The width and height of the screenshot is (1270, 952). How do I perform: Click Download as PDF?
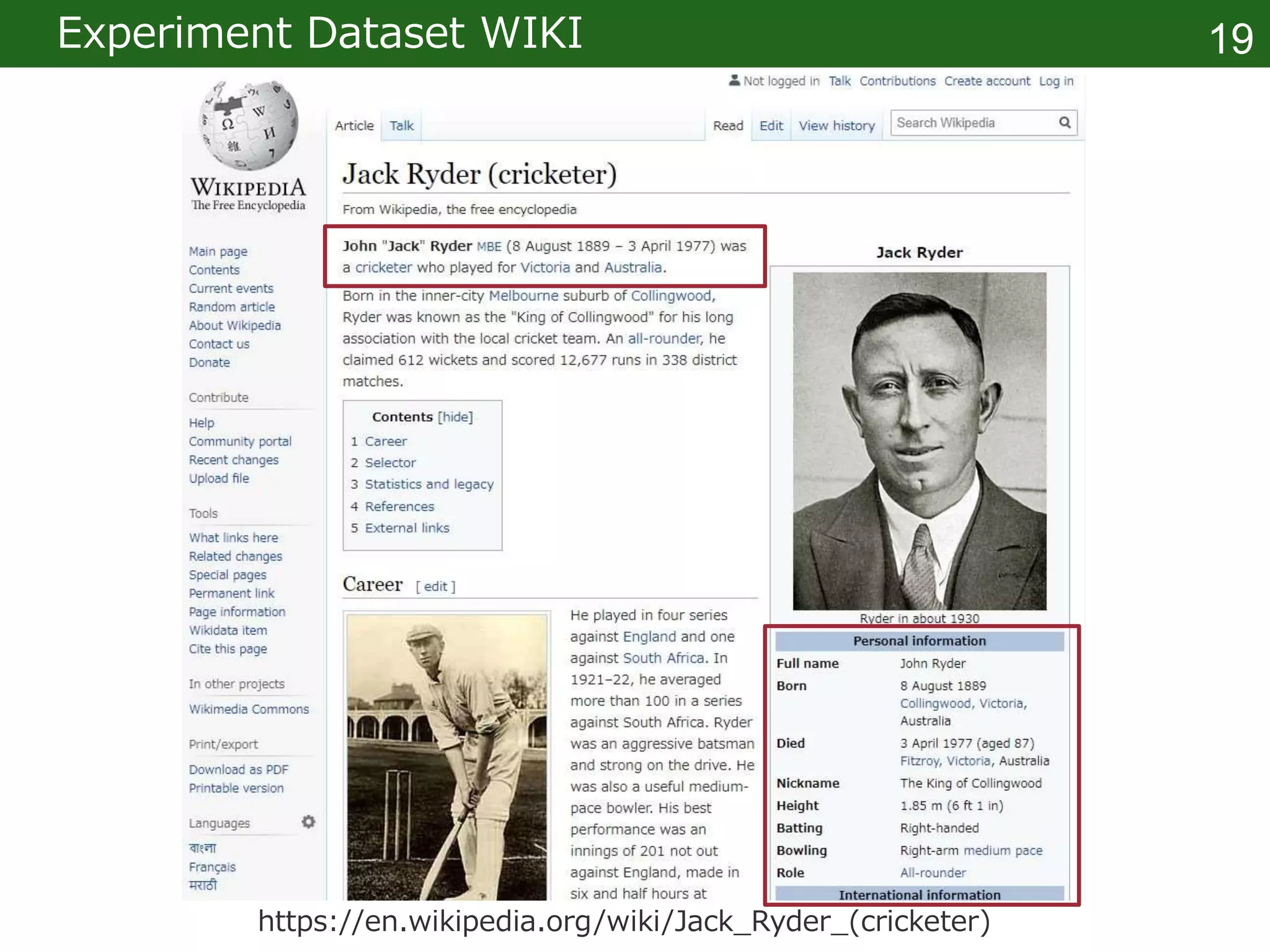239,770
